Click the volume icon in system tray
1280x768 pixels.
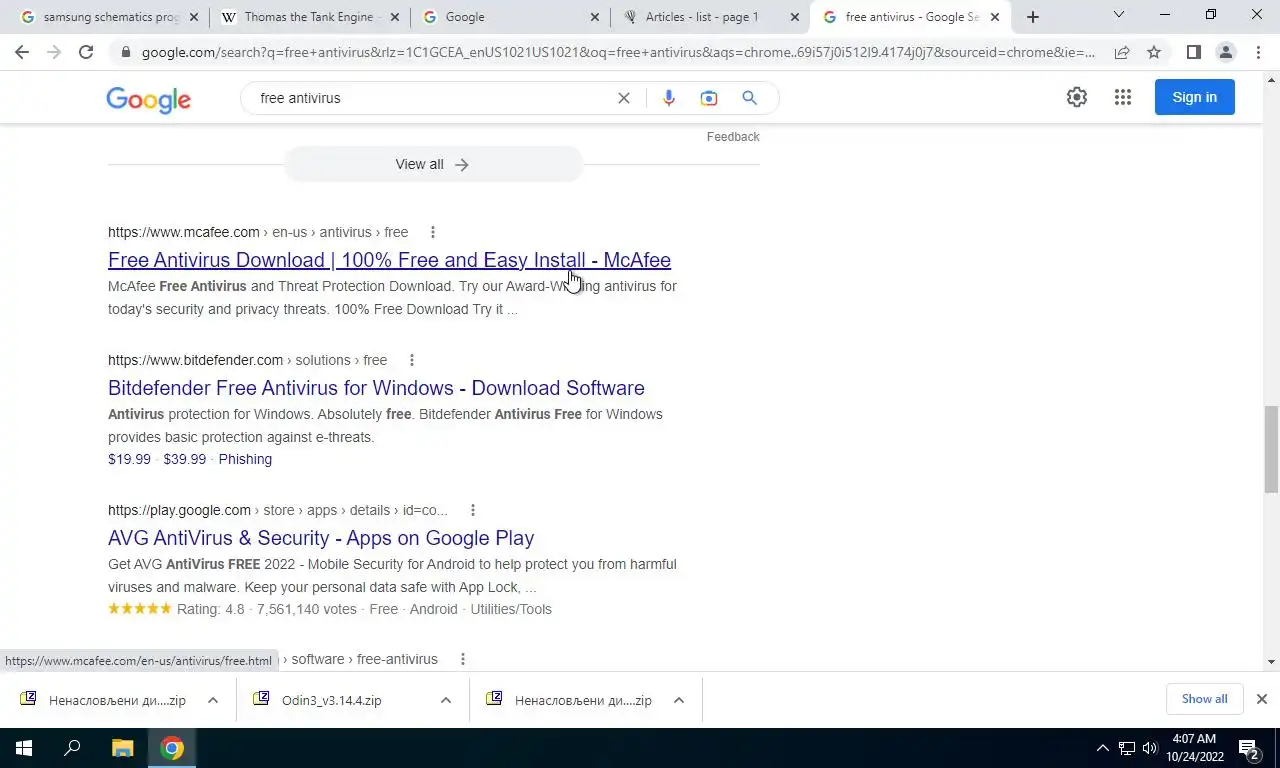(1149, 748)
